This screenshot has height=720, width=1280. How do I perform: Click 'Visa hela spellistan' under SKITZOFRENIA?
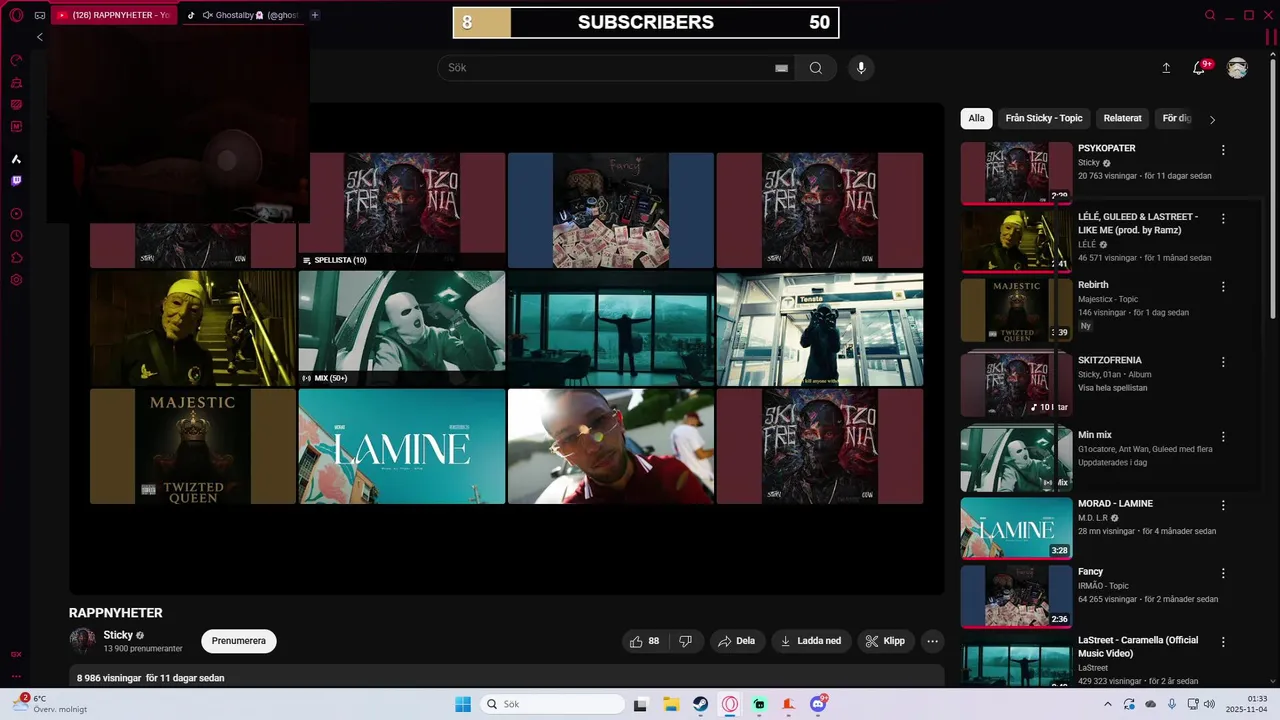(x=1111, y=388)
